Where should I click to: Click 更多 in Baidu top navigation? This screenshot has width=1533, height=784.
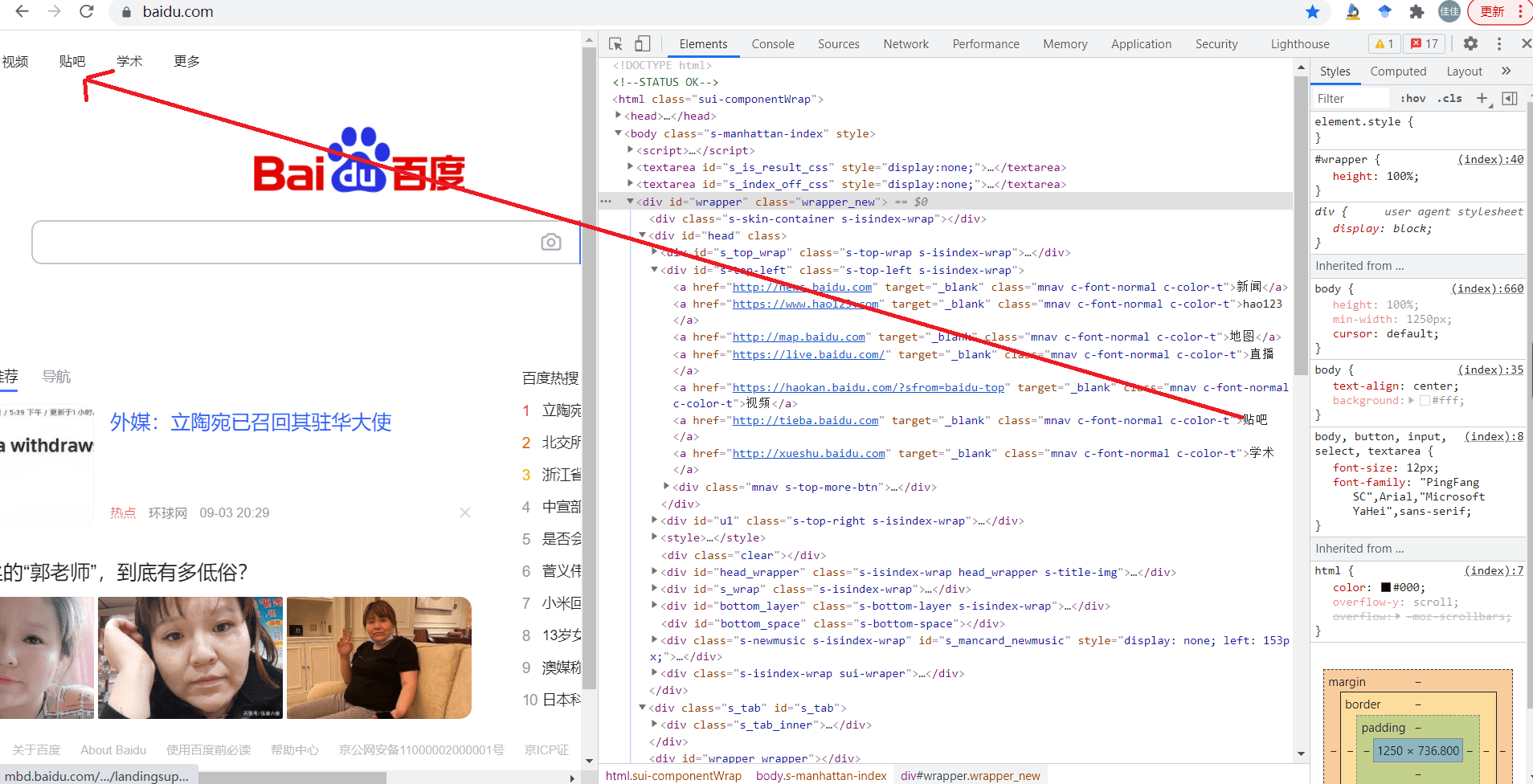pos(186,61)
